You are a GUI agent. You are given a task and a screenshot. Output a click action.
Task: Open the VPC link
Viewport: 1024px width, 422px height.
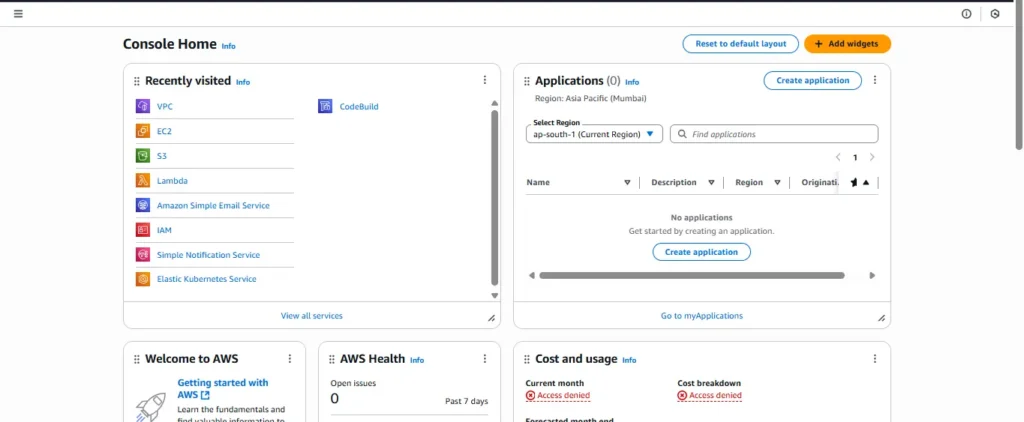pyautogui.click(x=165, y=106)
